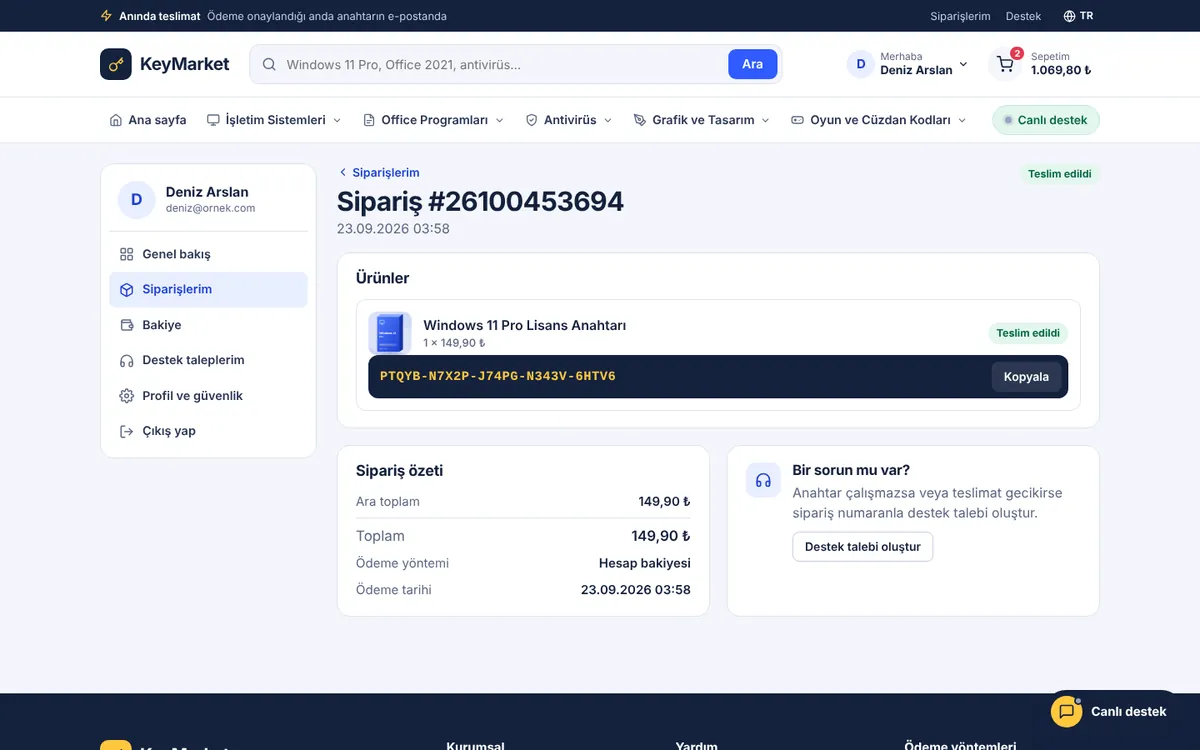Open Profil ve güvenlik settings
This screenshot has height=750, width=1200.
coord(208,396)
